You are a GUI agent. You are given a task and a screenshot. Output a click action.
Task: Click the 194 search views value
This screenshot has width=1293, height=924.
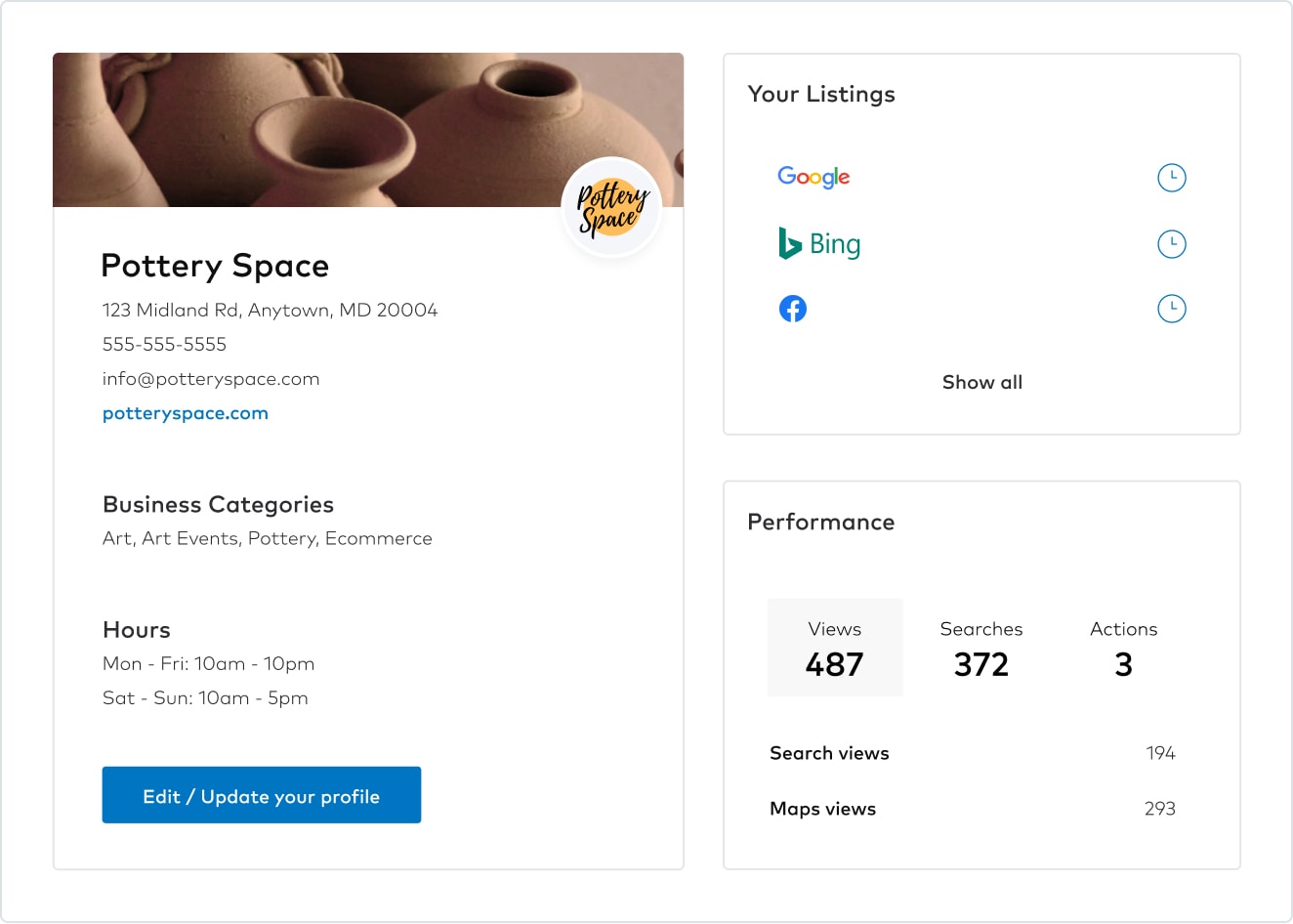coord(1160,753)
